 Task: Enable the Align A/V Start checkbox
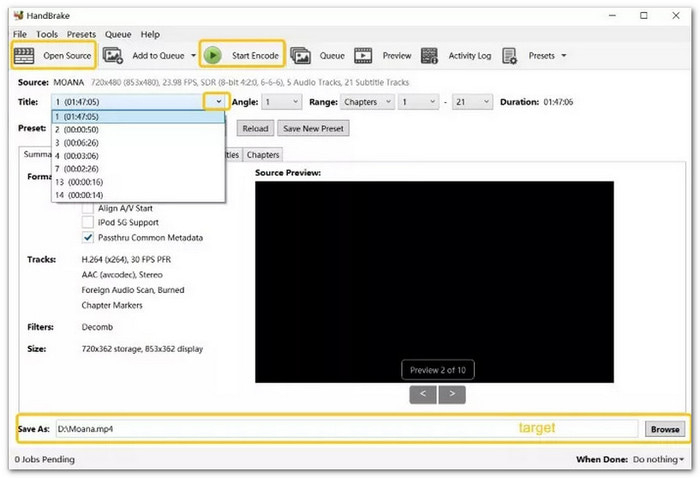coord(88,208)
